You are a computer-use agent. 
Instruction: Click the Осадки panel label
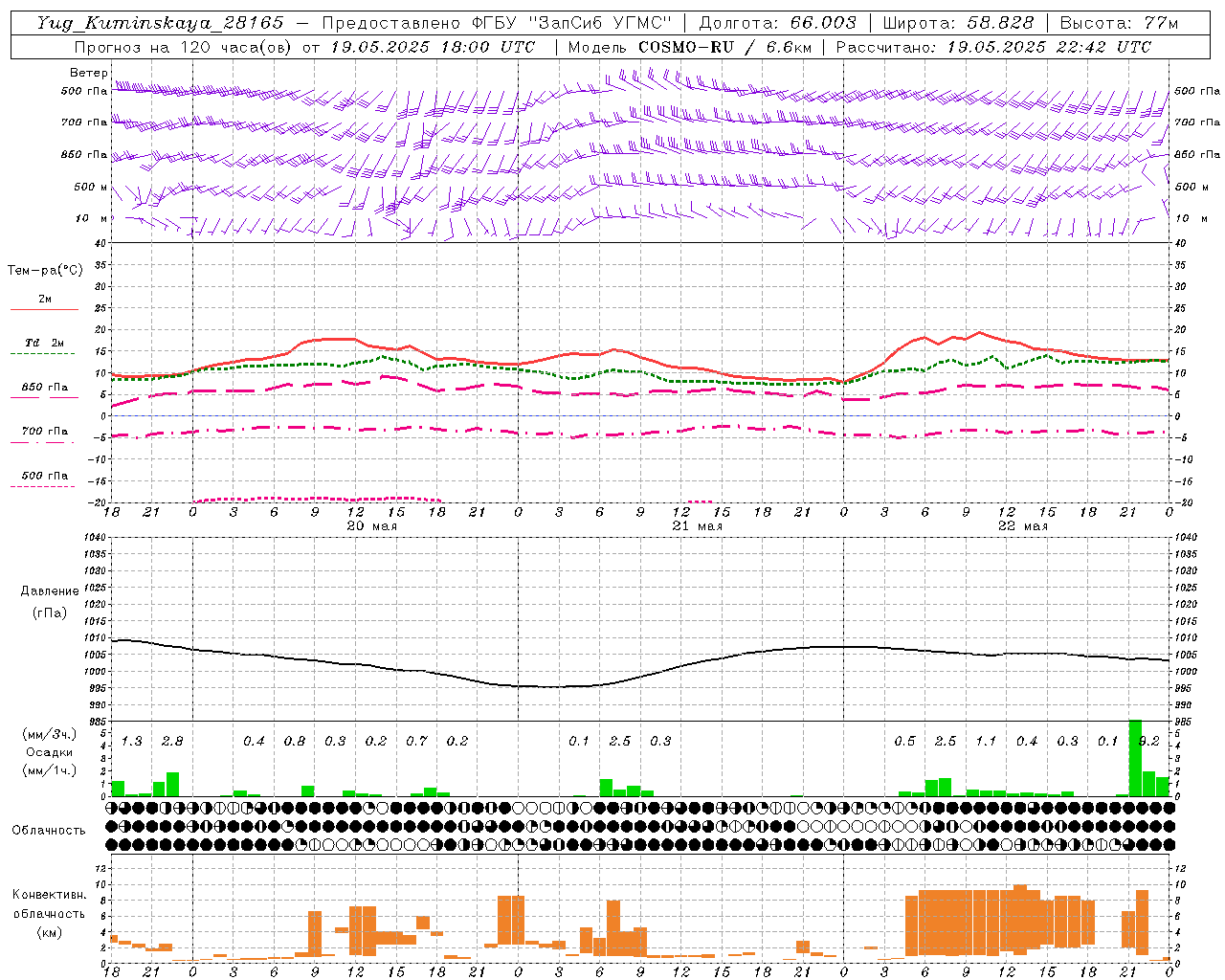click(49, 752)
